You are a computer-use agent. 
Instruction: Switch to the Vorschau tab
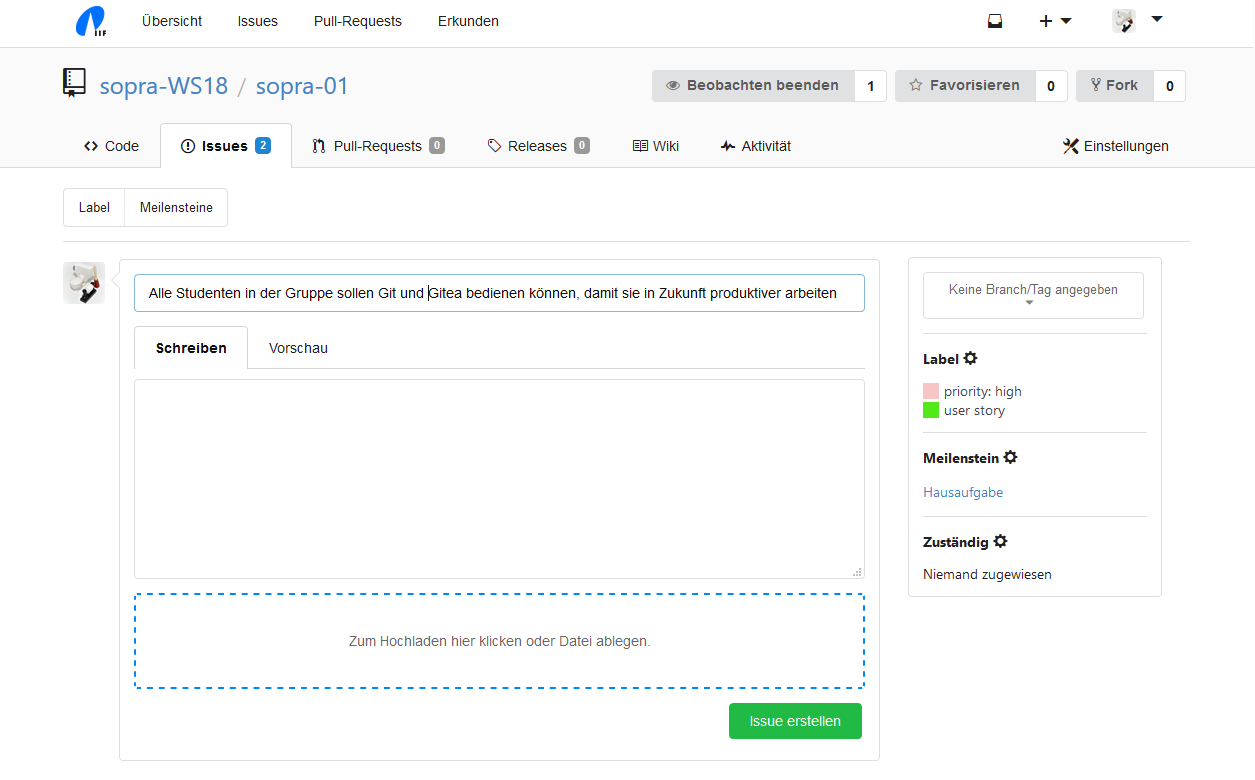pos(298,348)
